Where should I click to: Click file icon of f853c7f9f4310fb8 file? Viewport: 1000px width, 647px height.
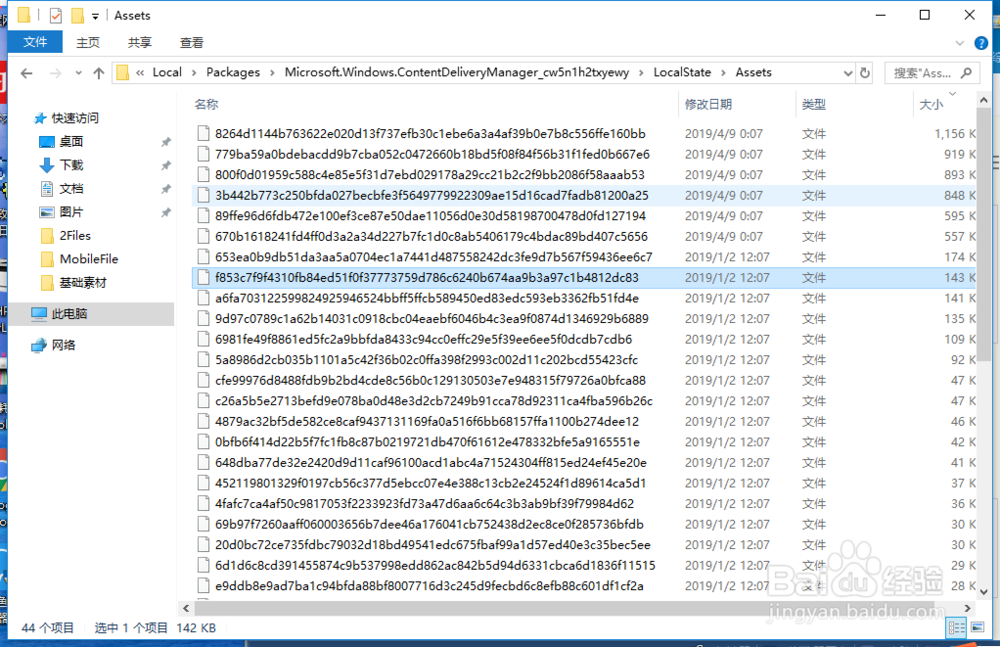(203, 278)
